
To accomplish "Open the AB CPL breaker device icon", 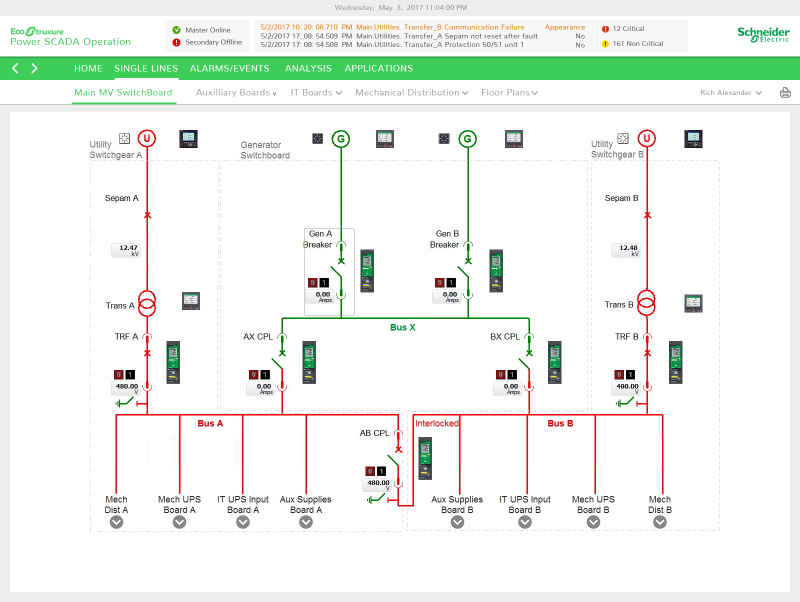I will [x=425, y=456].
